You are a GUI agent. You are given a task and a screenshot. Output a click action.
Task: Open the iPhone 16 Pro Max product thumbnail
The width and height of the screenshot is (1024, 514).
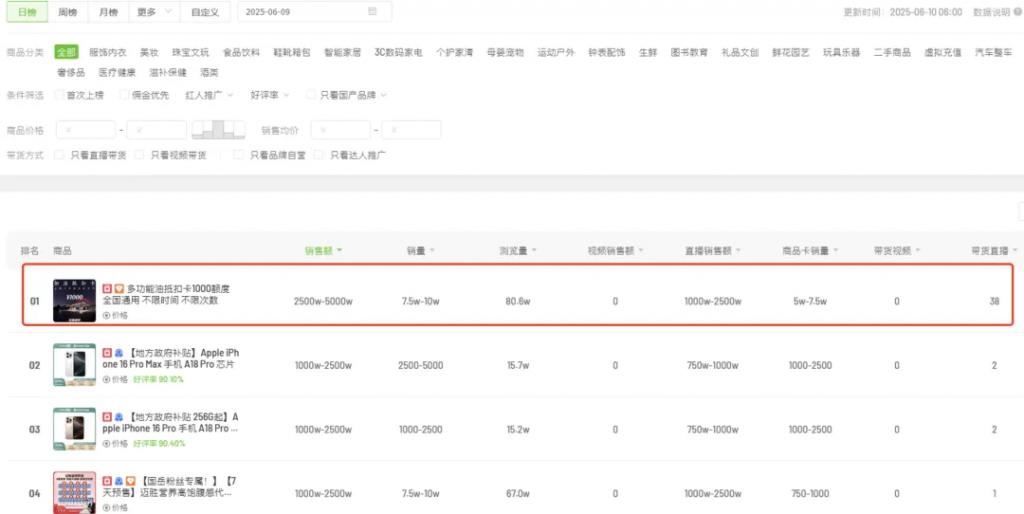pyautogui.click(x=74, y=365)
